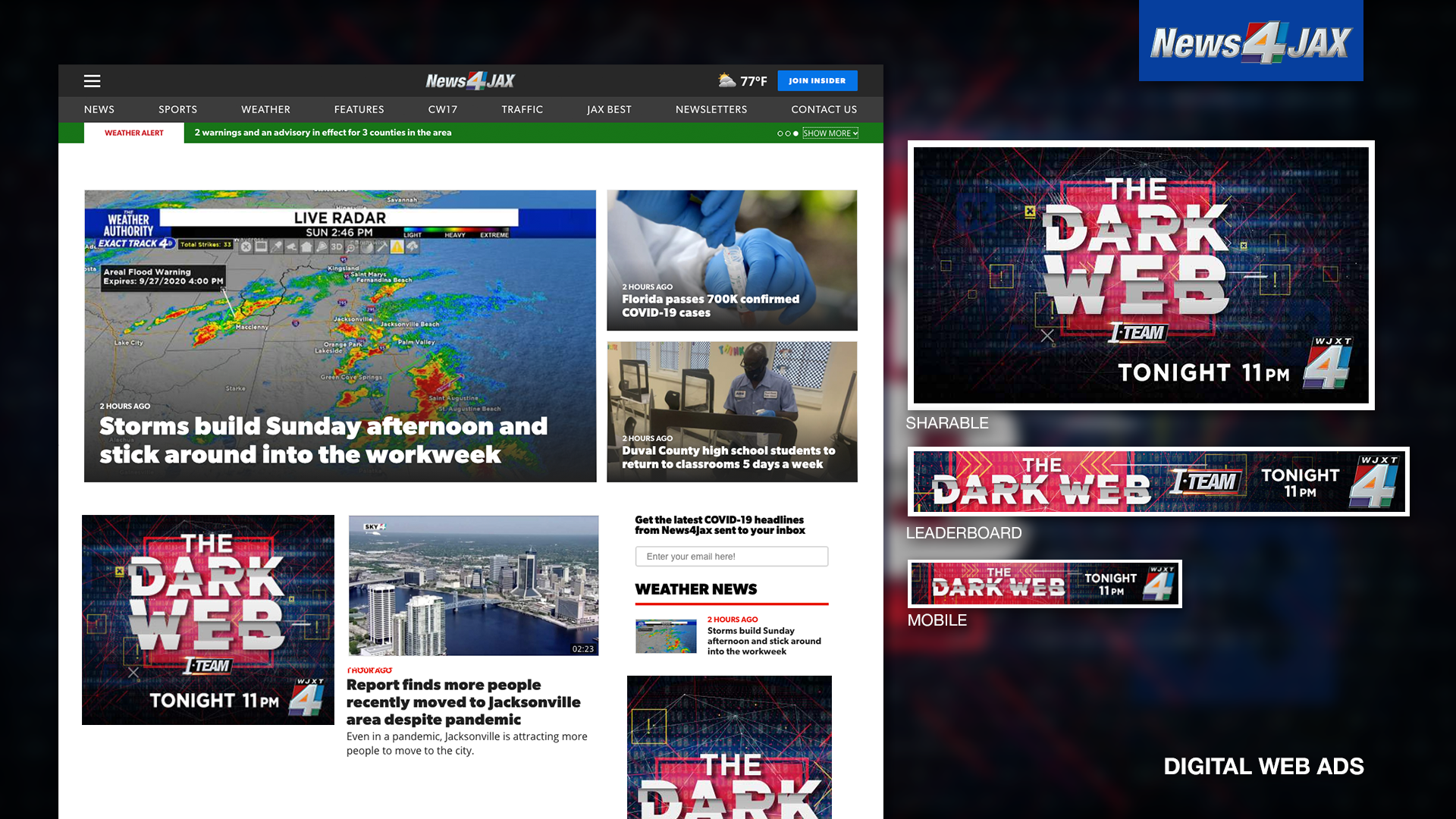Open the CONTACT US menu

824,109
